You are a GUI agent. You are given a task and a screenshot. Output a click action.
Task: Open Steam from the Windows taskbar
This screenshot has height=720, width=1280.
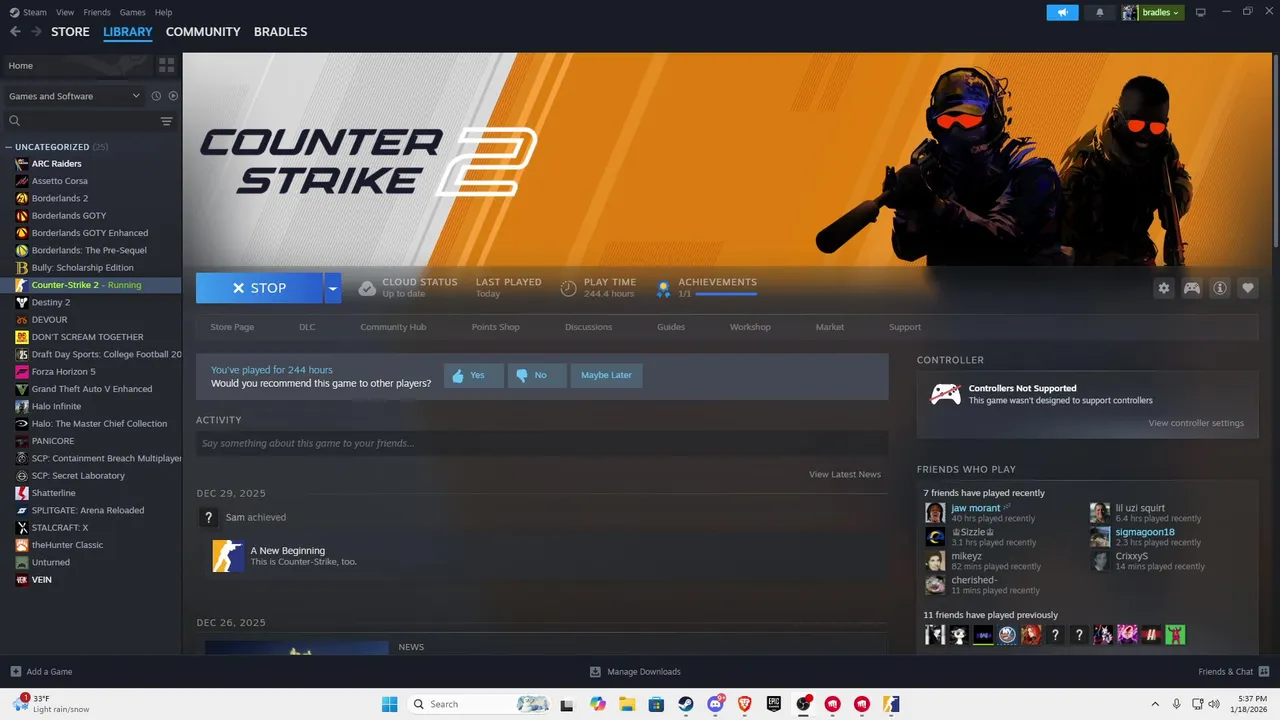tap(686, 704)
